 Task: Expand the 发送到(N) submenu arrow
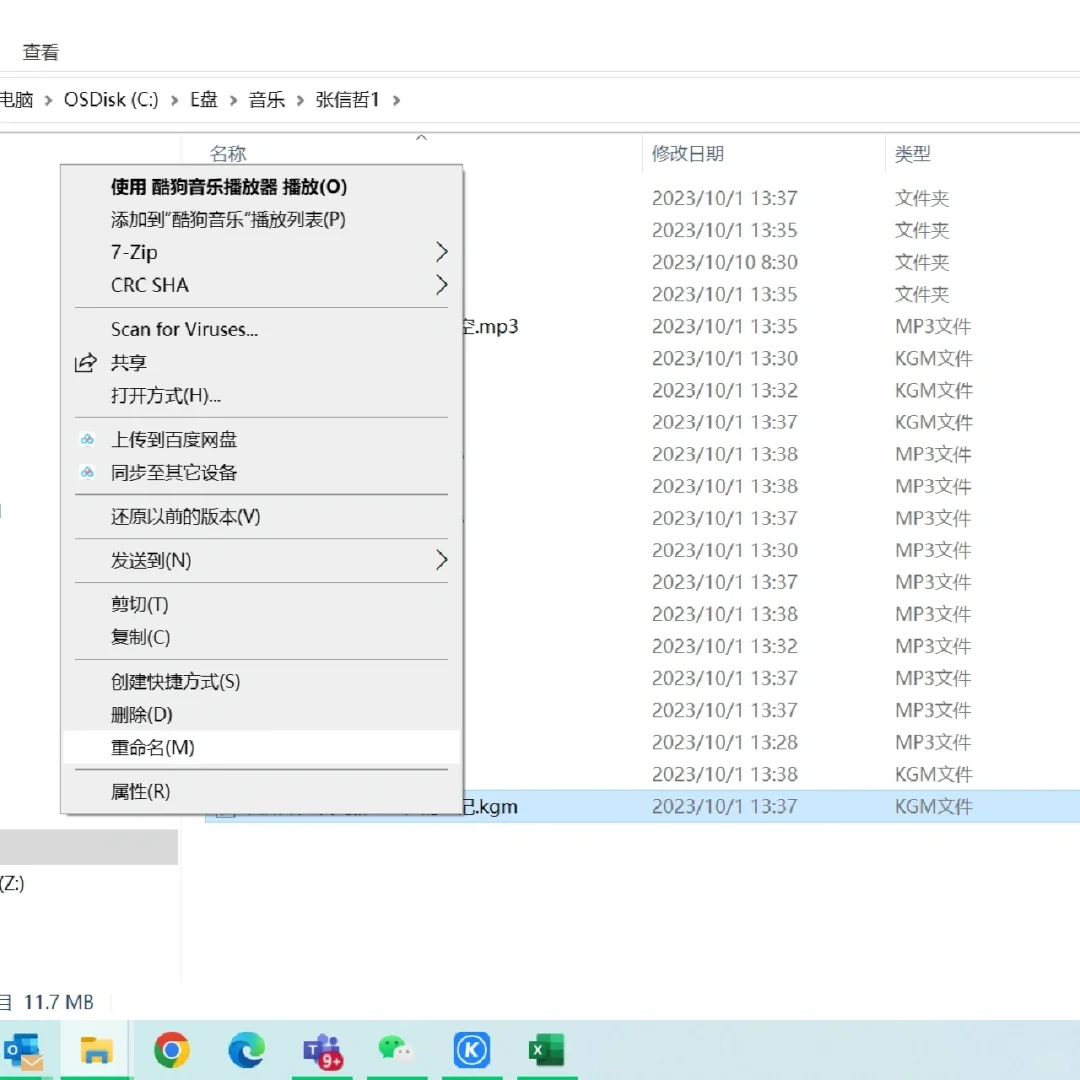441,560
